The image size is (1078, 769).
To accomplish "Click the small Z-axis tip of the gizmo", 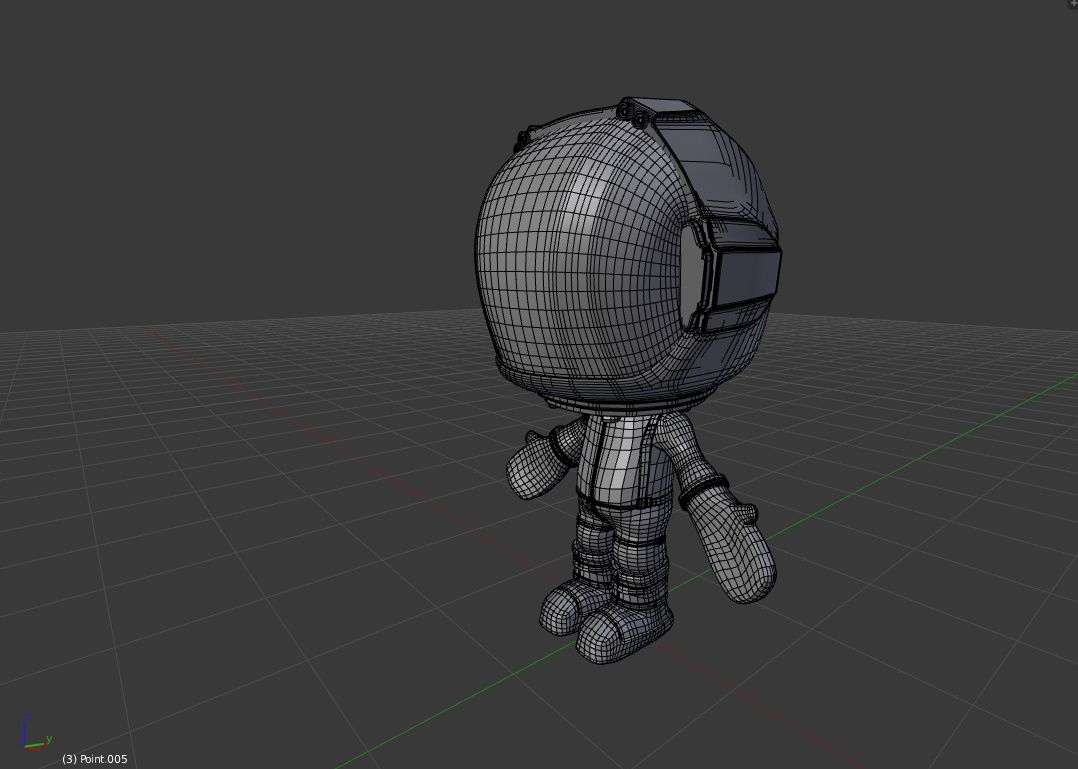I will (28, 717).
